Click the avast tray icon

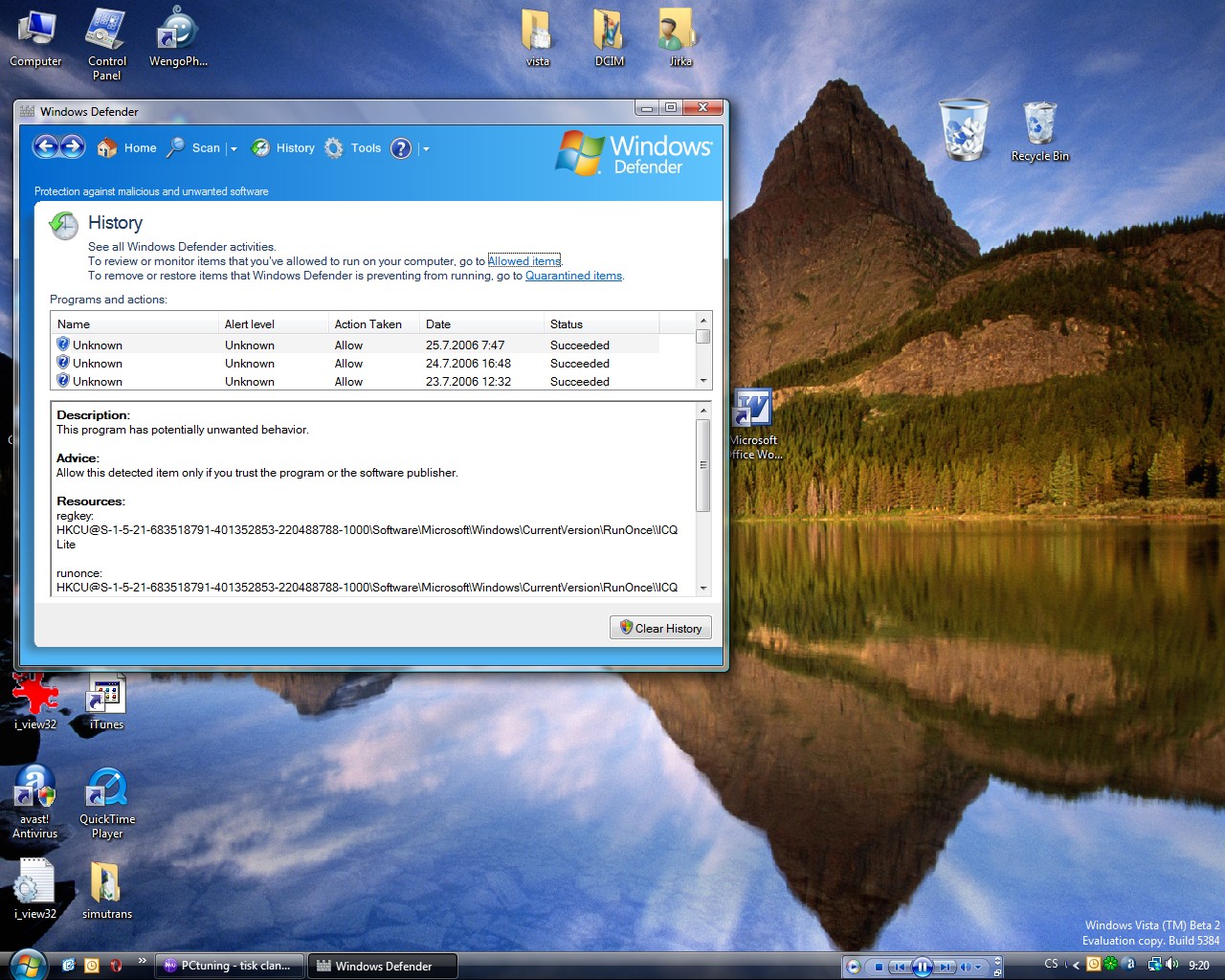click(1129, 964)
